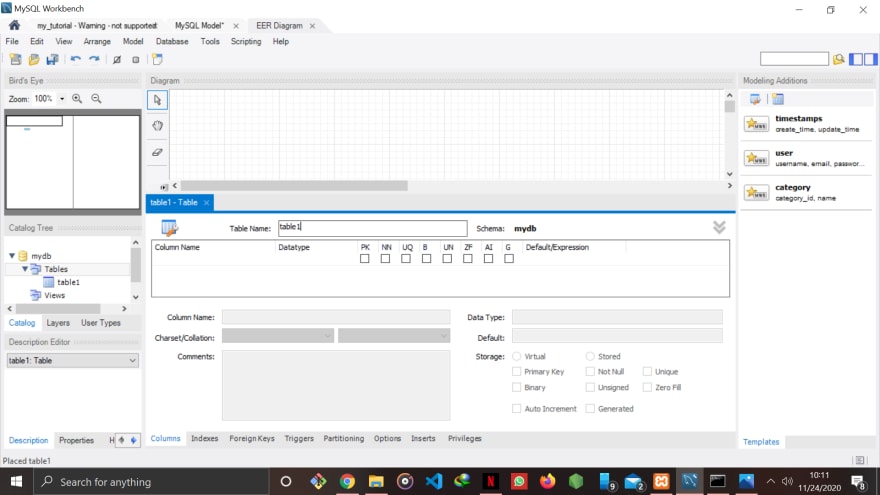Open the Database menu
This screenshot has height=495, width=880.
click(x=172, y=42)
